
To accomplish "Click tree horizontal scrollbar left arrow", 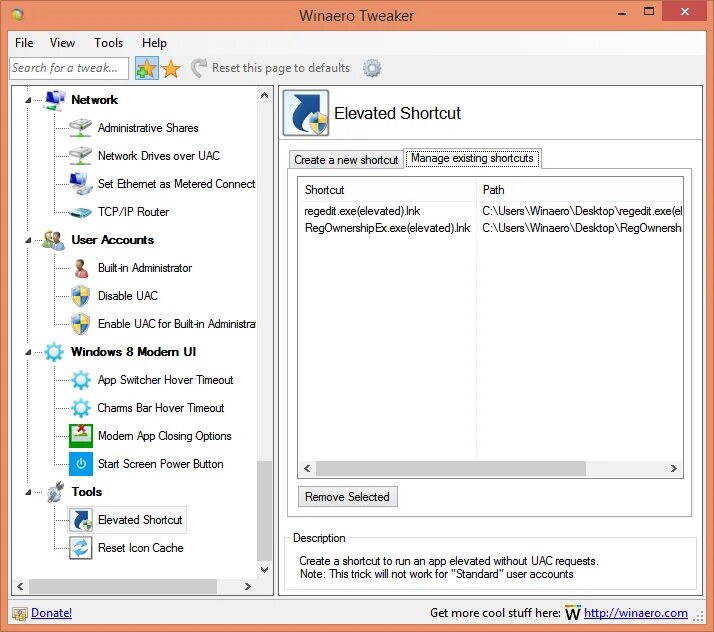I will 20,586.
